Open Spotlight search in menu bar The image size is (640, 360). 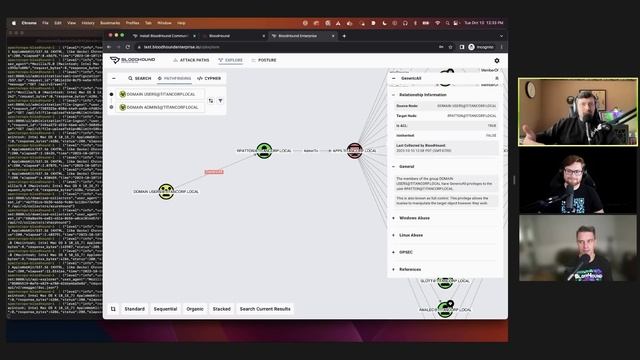tap(447, 23)
